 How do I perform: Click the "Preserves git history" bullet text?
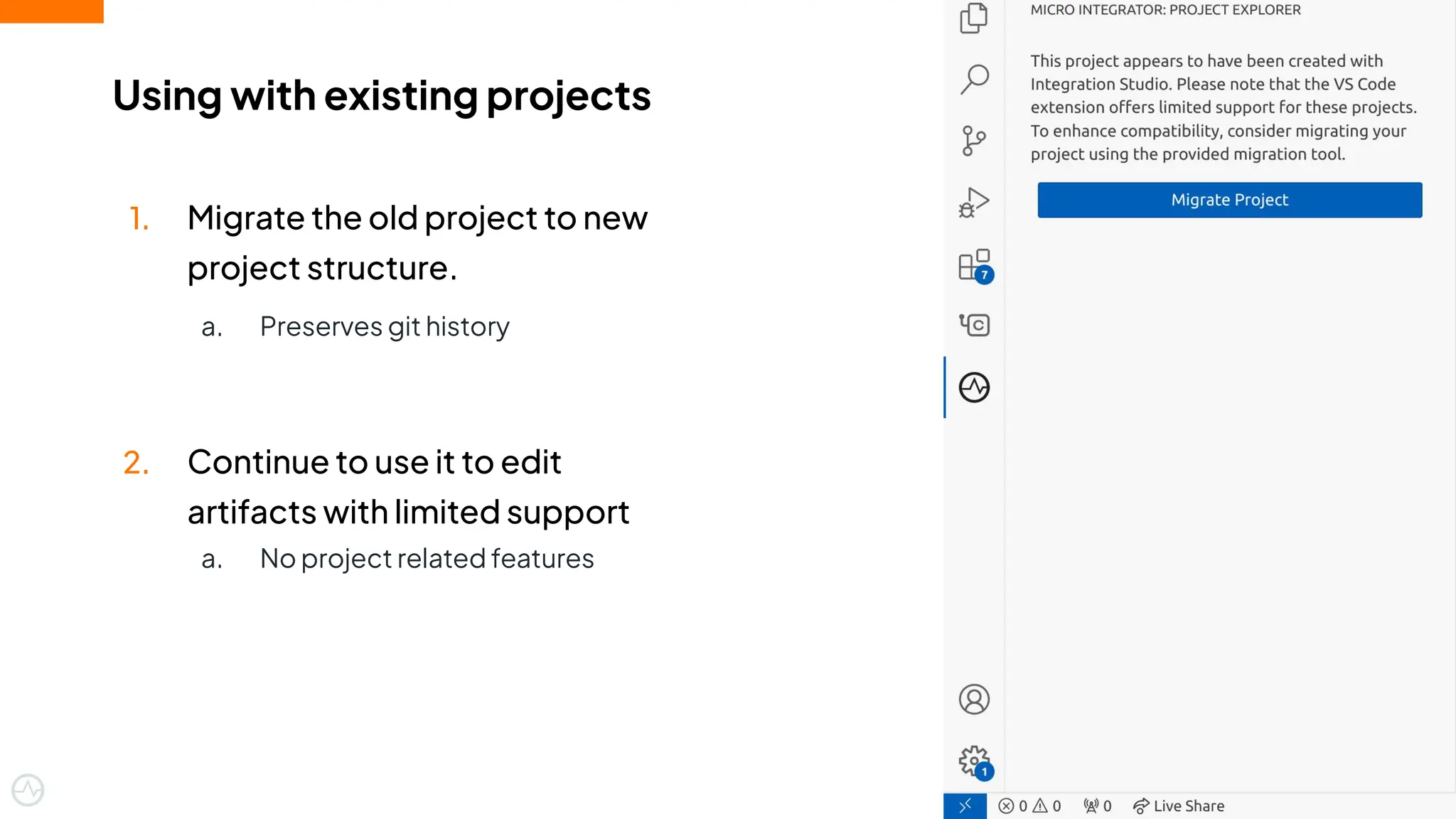click(x=385, y=327)
